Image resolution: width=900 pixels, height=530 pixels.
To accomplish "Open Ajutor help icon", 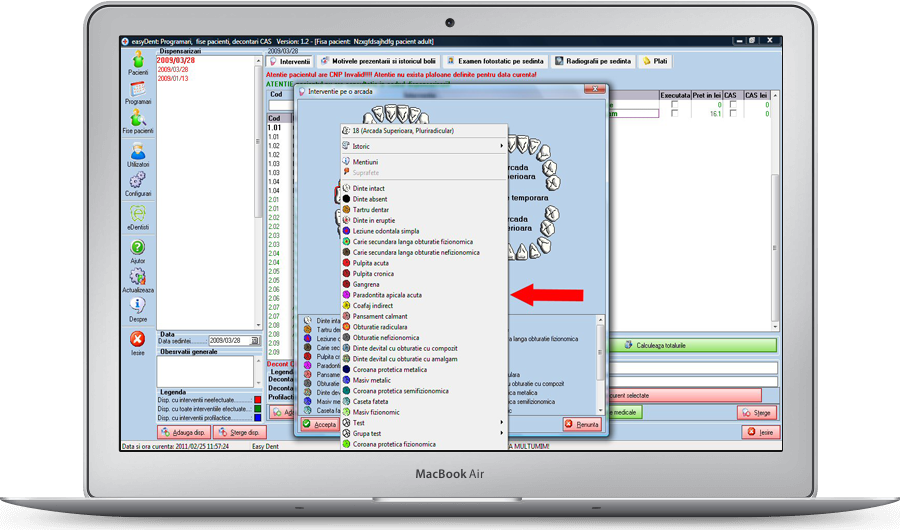I will click(x=138, y=250).
